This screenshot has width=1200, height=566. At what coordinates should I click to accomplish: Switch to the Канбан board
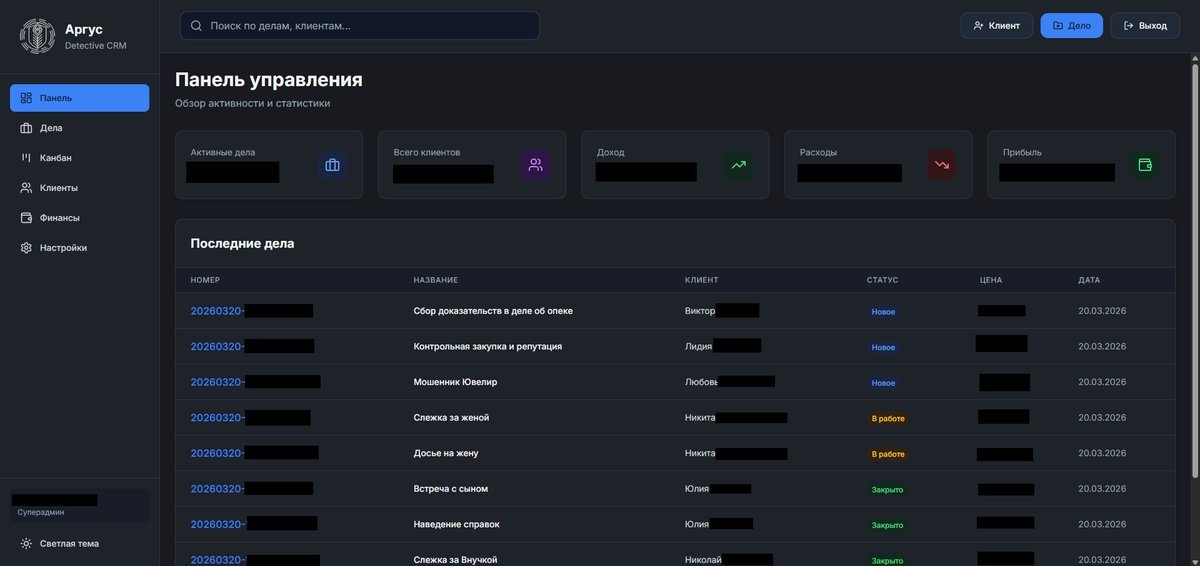point(55,158)
